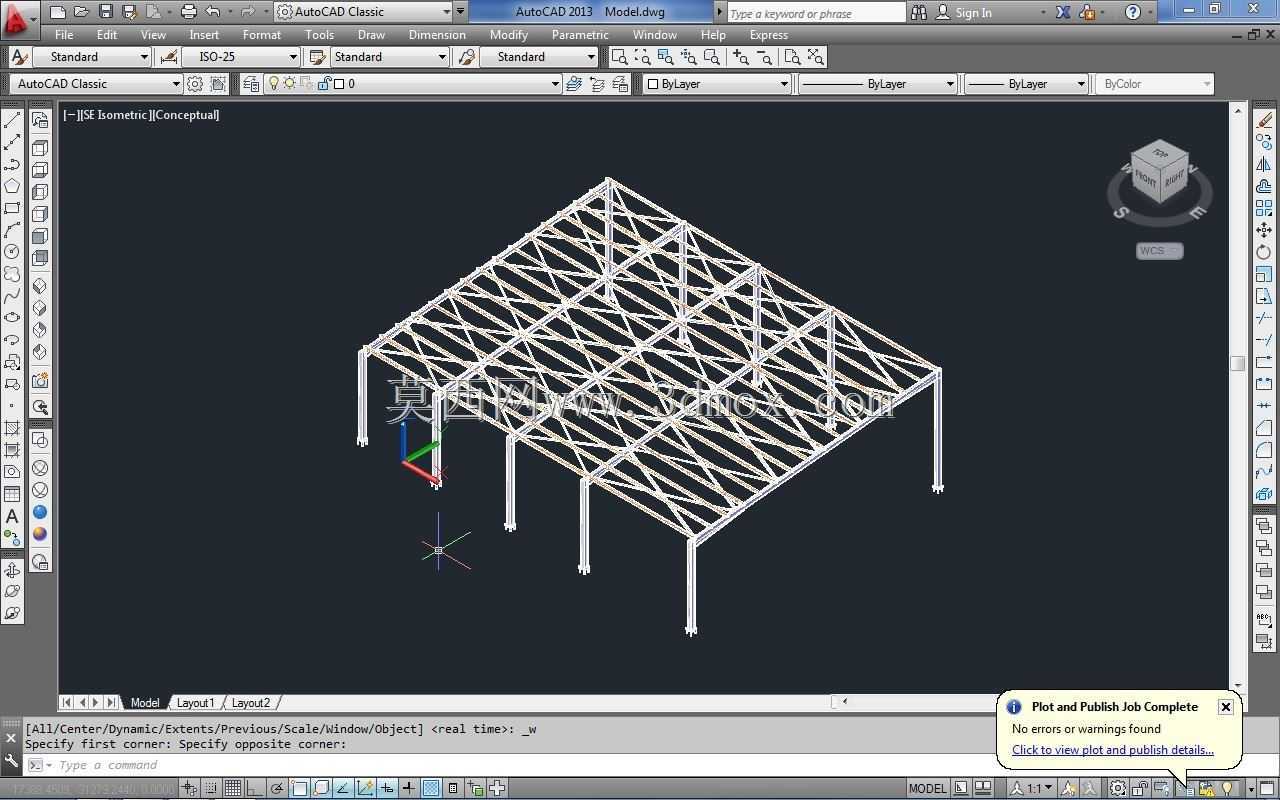Click the Sign In button

pyautogui.click(x=964, y=12)
